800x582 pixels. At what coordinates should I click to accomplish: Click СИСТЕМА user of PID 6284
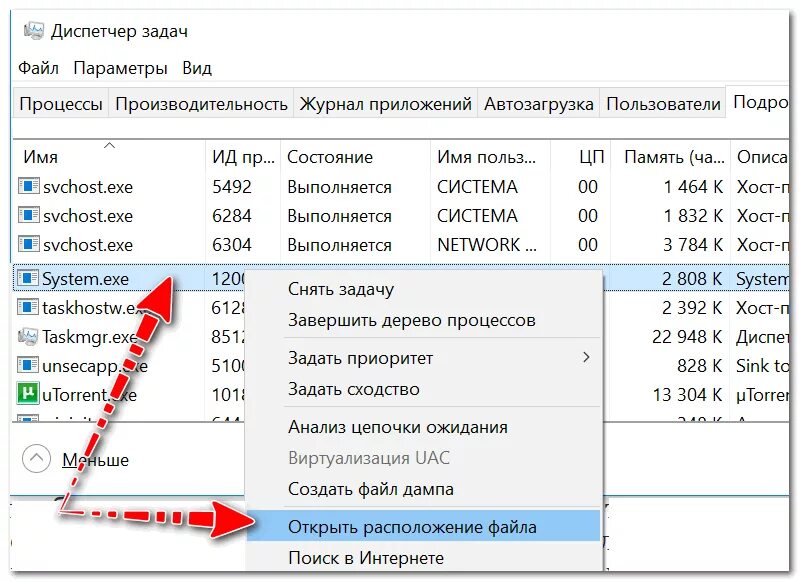click(x=477, y=216)
